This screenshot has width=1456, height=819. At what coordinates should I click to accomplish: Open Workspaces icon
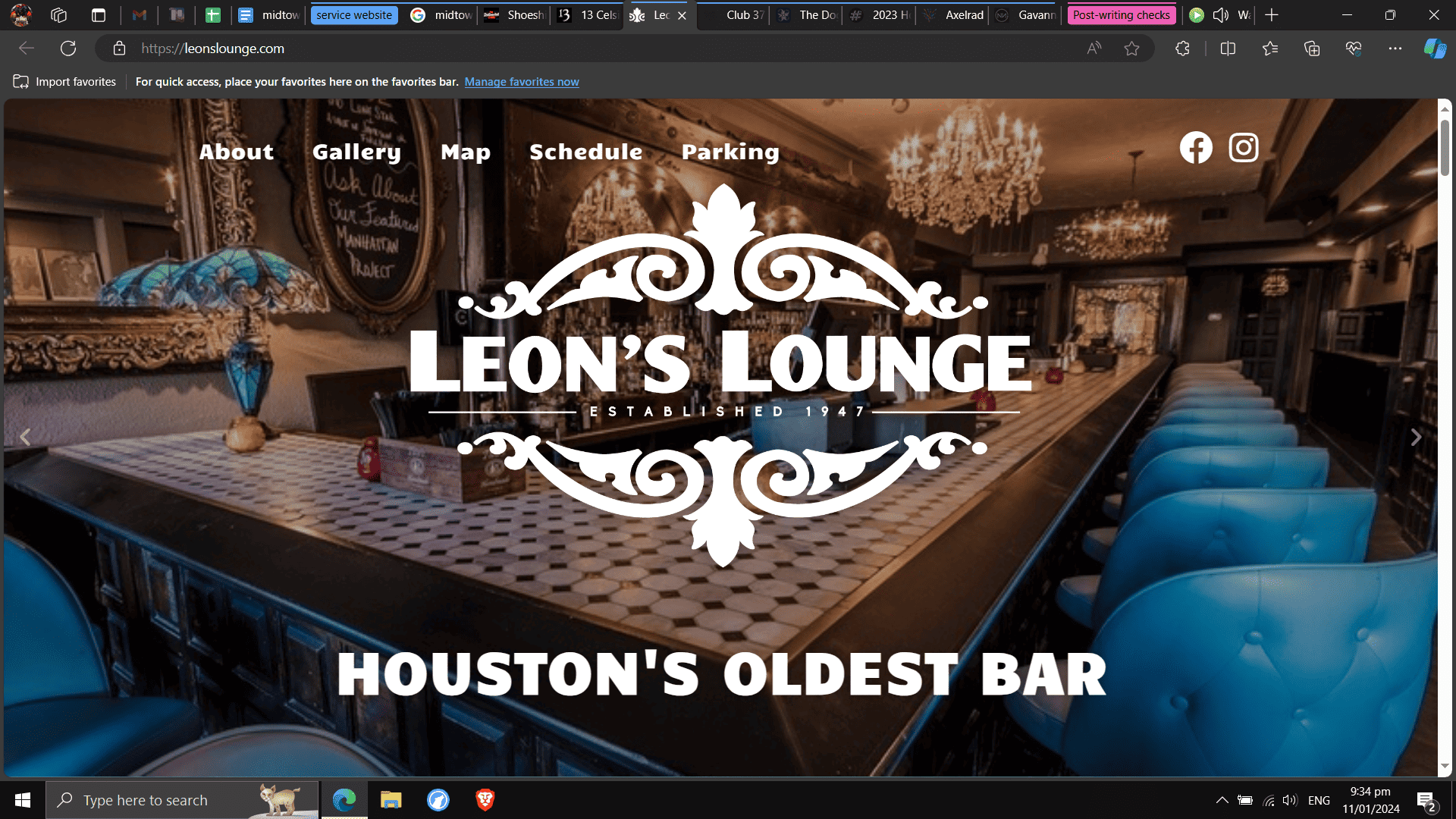point(58,15)
